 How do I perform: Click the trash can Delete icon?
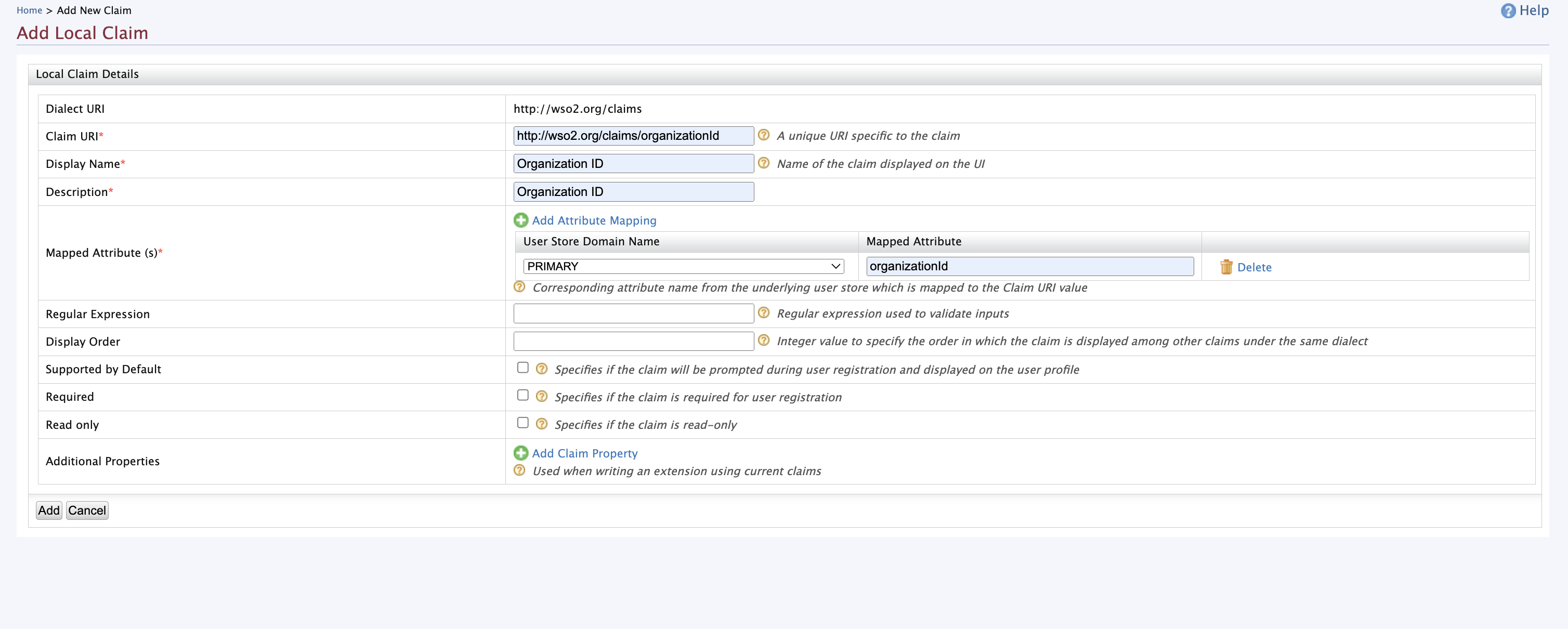click(1226, 267)
